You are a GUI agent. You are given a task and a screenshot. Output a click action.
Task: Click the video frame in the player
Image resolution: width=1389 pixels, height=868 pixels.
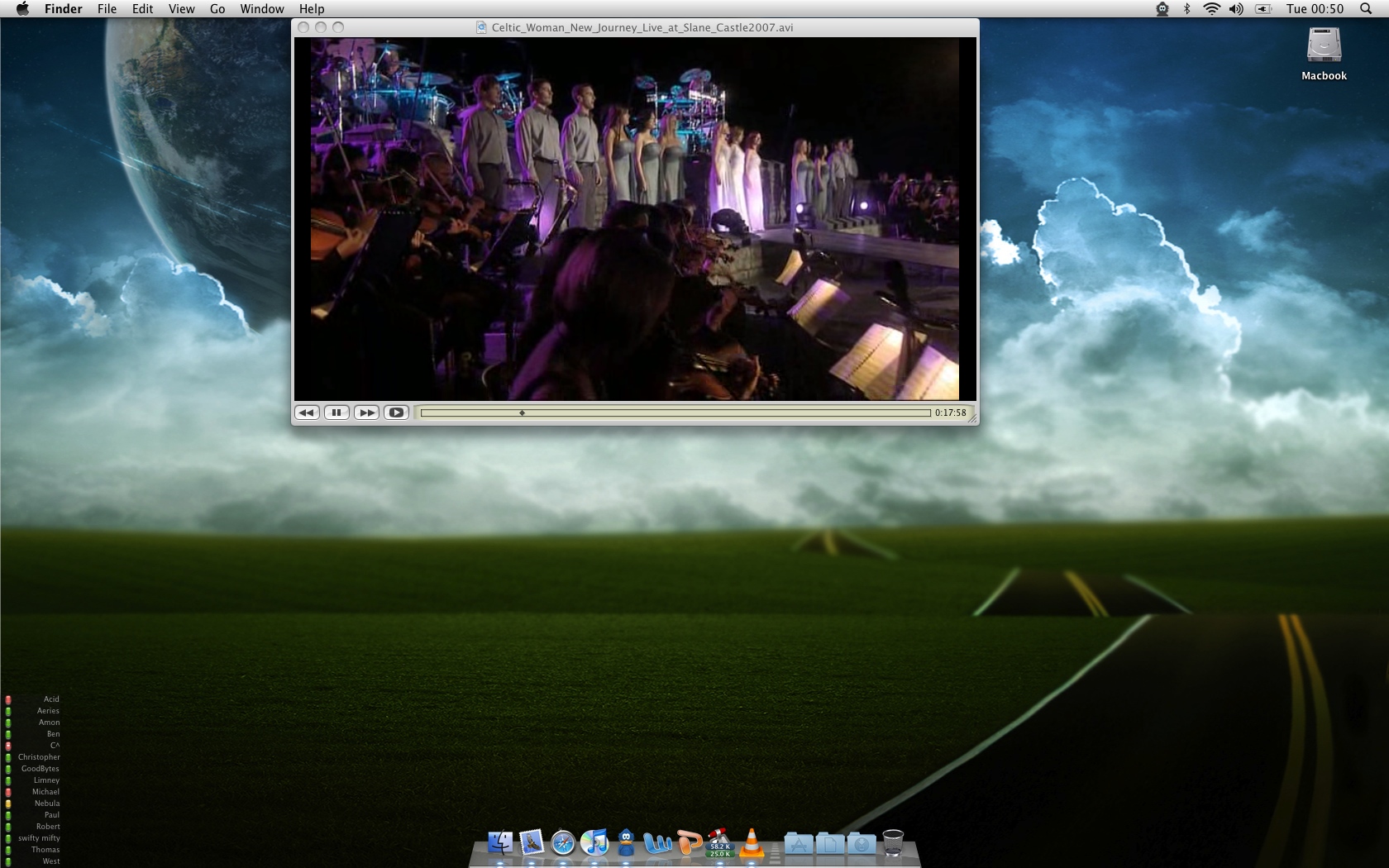pyautogui.click(x=635, y=219)
